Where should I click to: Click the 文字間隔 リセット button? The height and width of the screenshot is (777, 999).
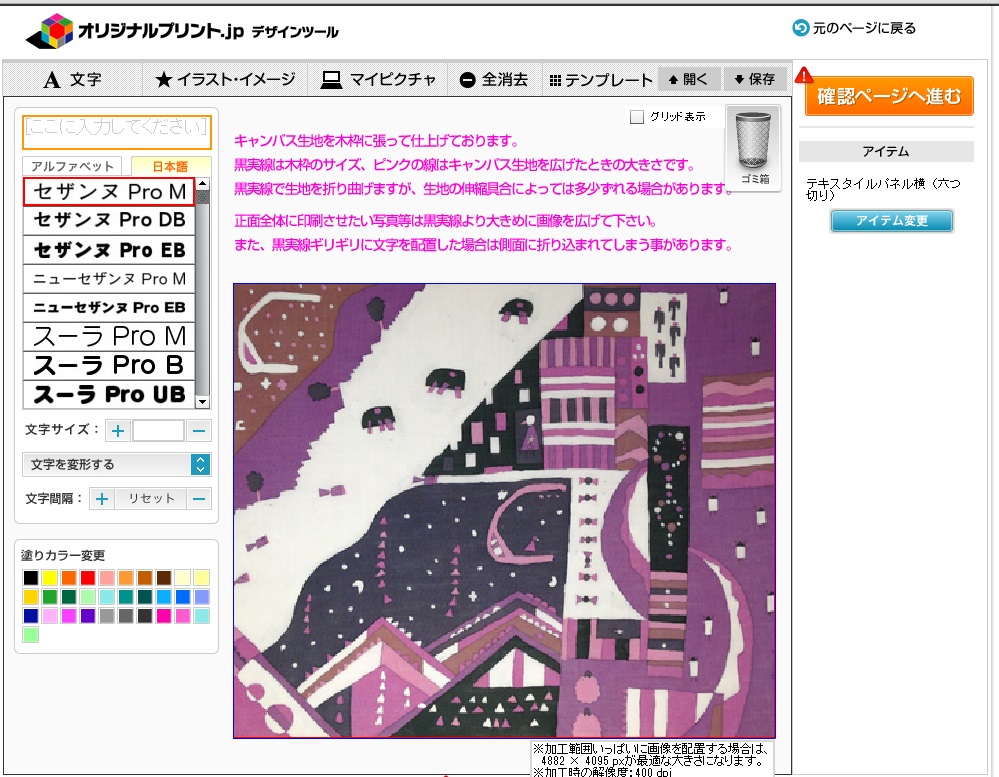(151, 499)
